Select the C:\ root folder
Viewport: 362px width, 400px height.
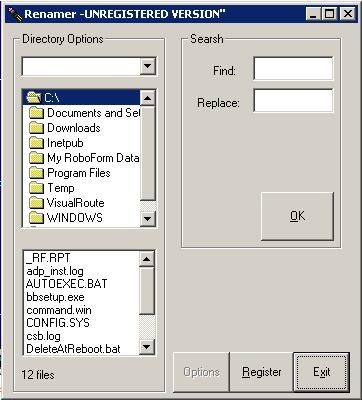[82, 98]
